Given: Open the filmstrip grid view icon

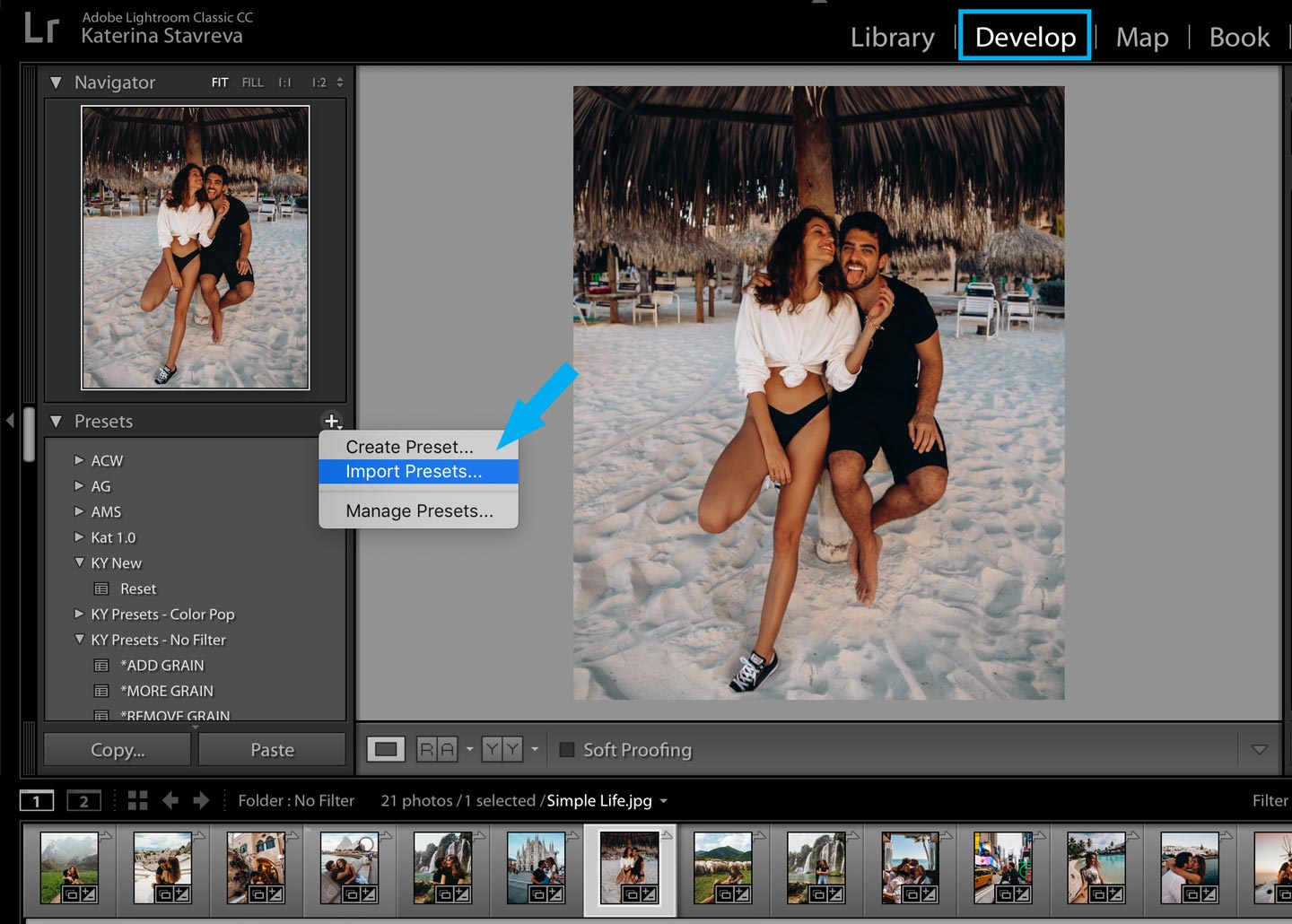Looking at the screenshot, I should point(137,800).
